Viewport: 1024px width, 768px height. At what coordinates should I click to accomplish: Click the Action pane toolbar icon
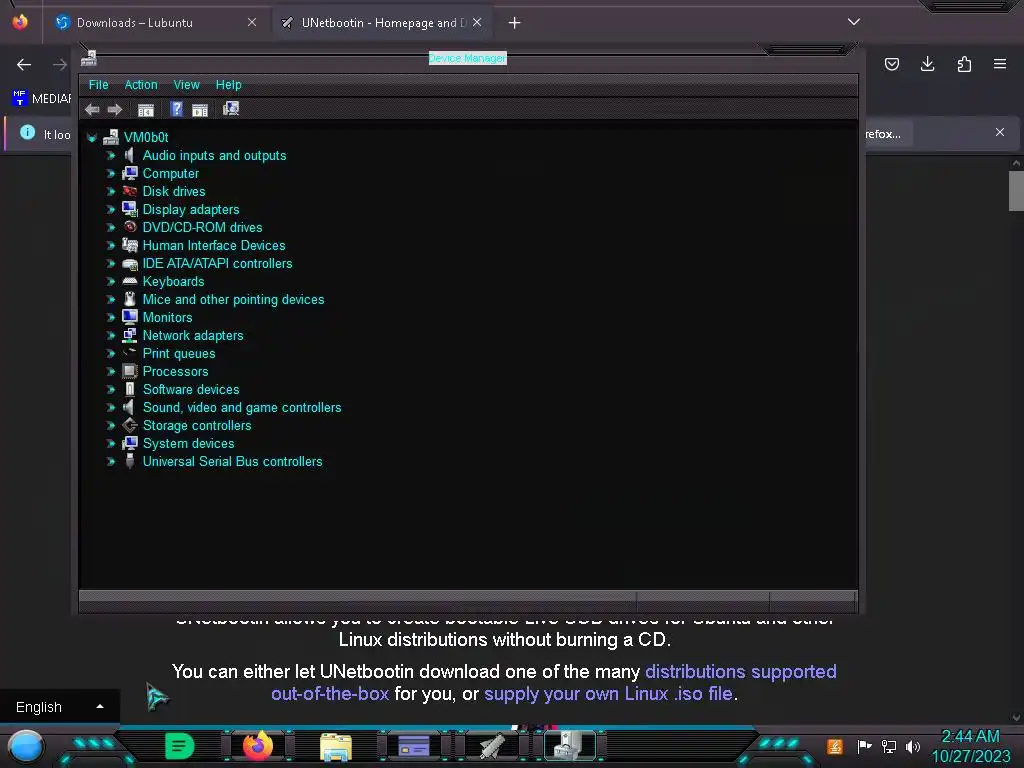(200, 109)
